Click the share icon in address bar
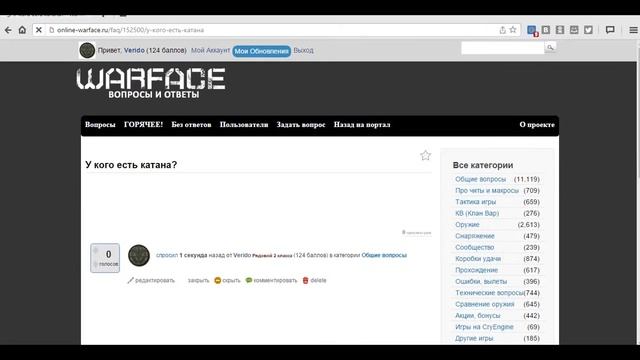Image resolution: width=640 pixels, height=360 pixels. click(502, 30)
